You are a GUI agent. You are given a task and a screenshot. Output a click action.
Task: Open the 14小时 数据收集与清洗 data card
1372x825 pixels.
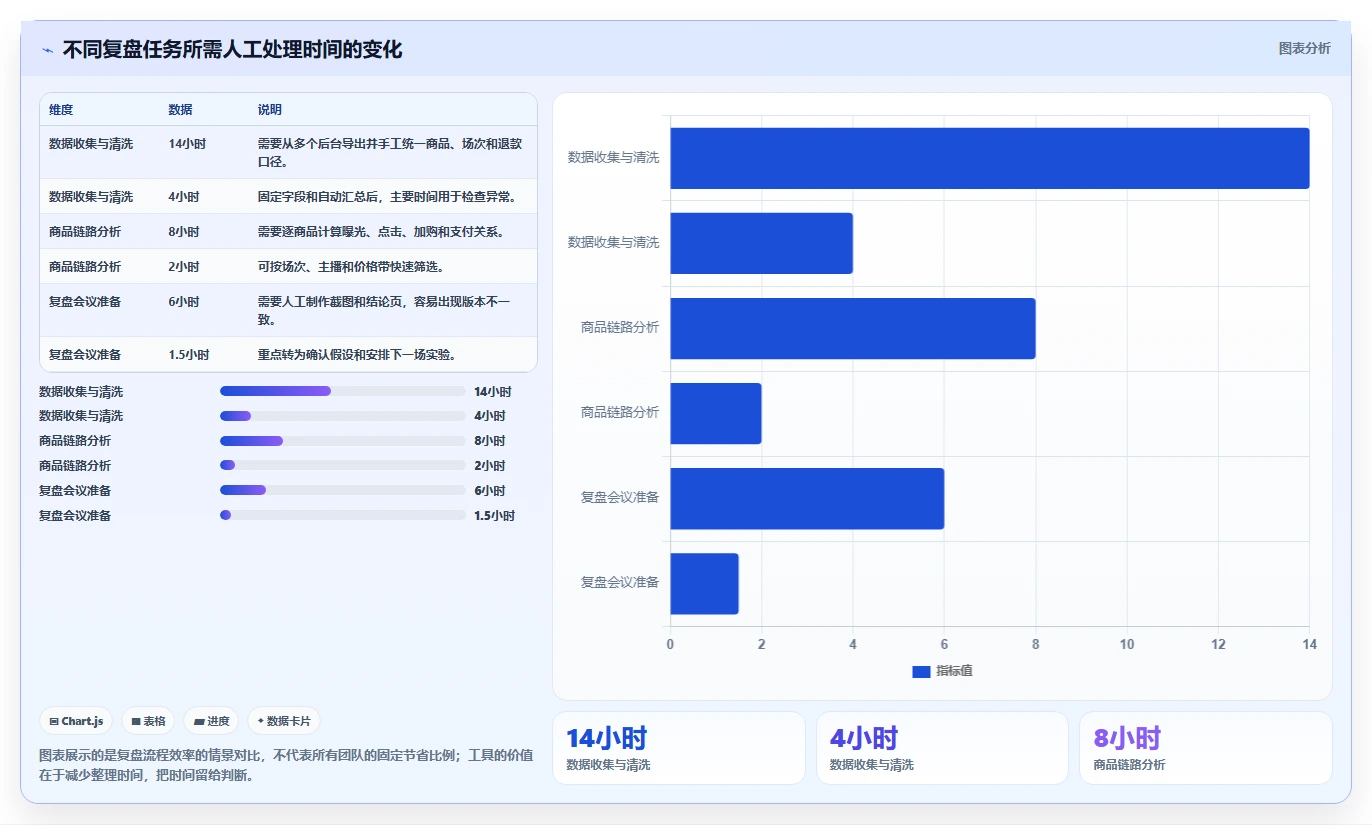coord(679,748)
